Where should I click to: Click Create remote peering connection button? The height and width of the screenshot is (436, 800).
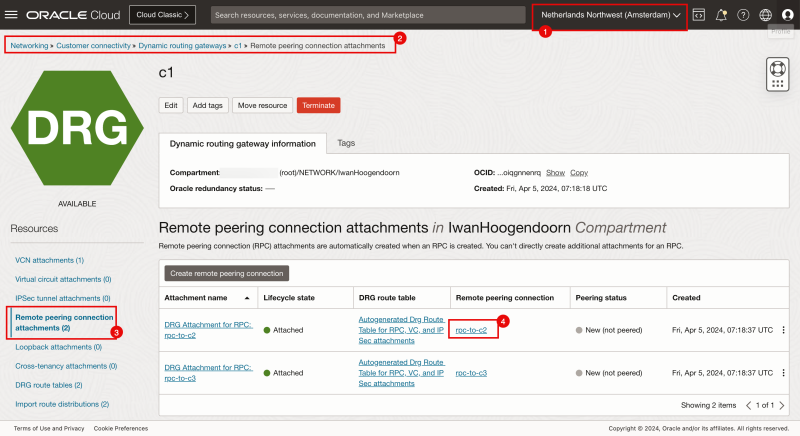[226, 273]
